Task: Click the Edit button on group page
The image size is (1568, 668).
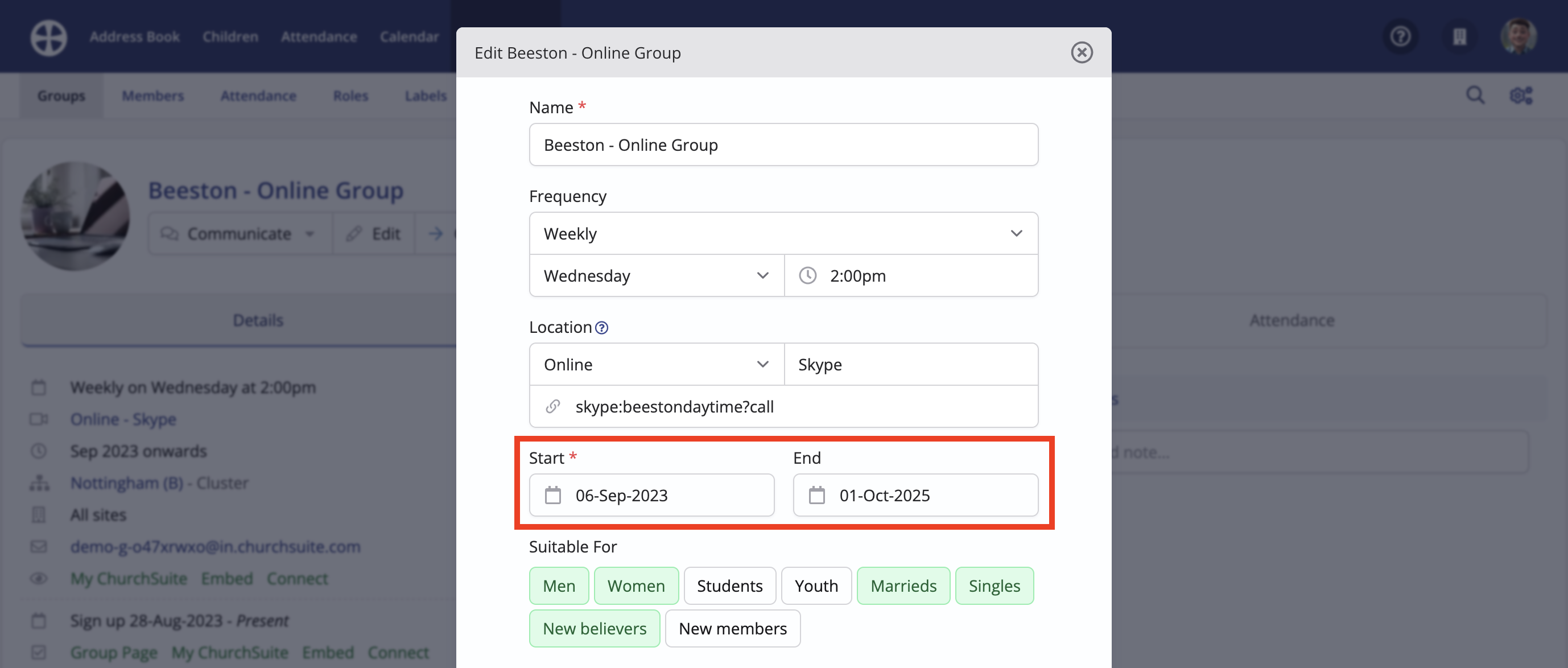Action: click(374, 234)
